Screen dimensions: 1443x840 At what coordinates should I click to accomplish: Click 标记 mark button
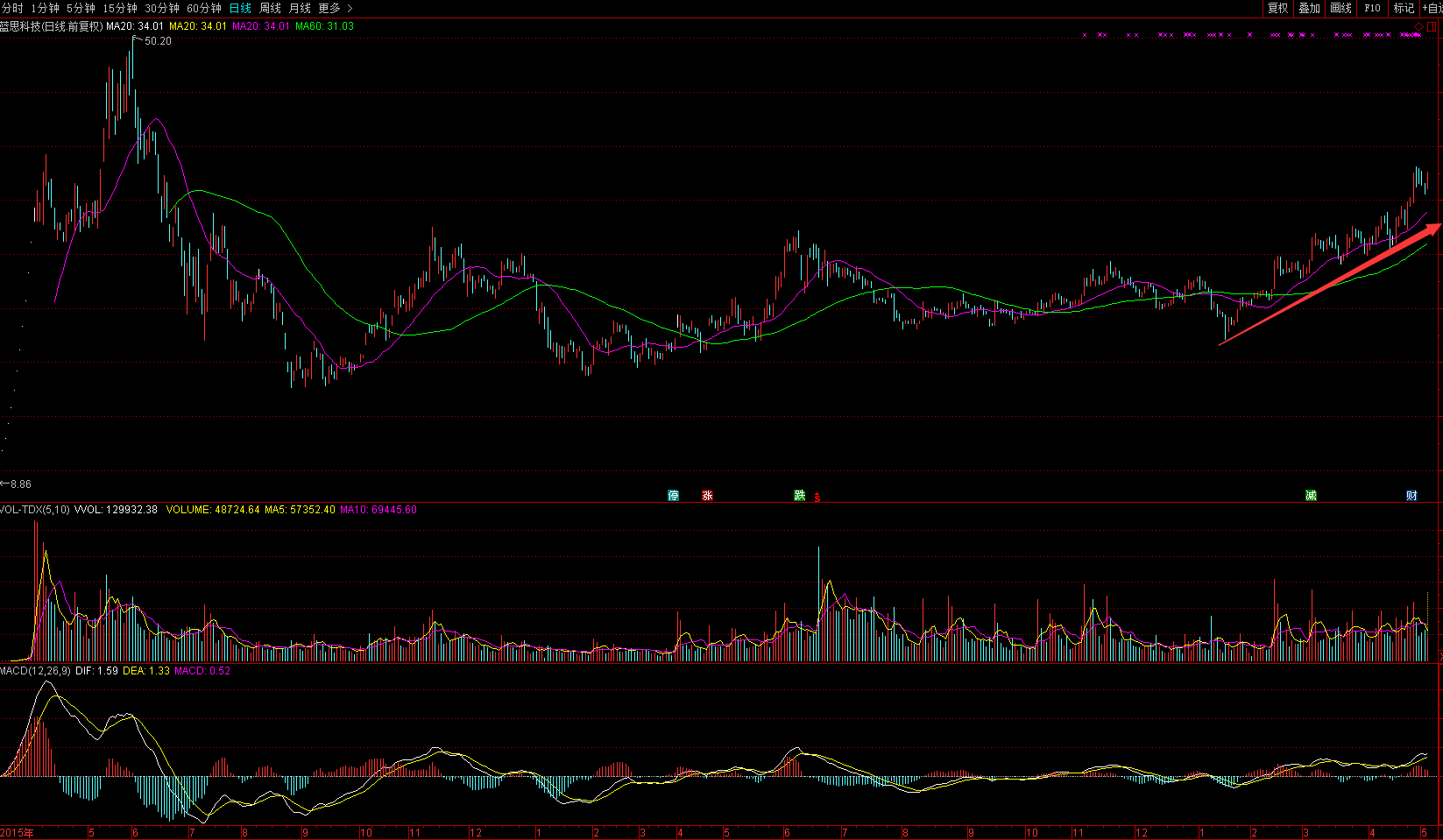pos(1404,8)
